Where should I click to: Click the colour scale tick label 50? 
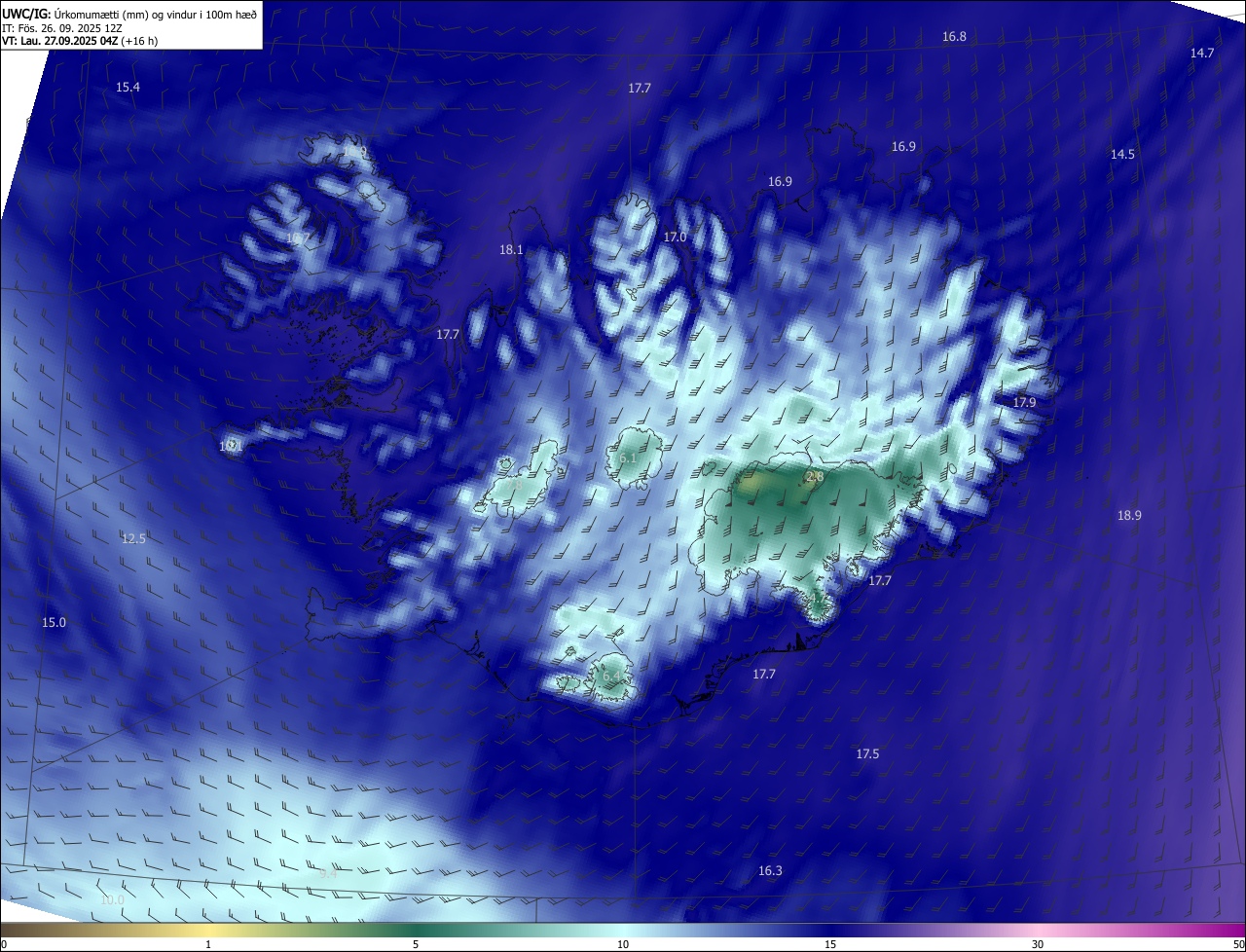(x=1238, y=944)
